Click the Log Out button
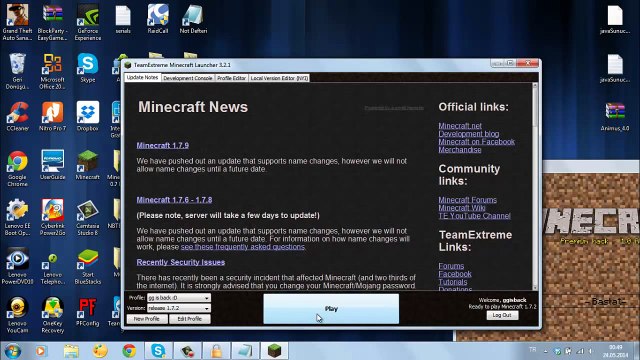640x360 pixels. pos(502,315)
